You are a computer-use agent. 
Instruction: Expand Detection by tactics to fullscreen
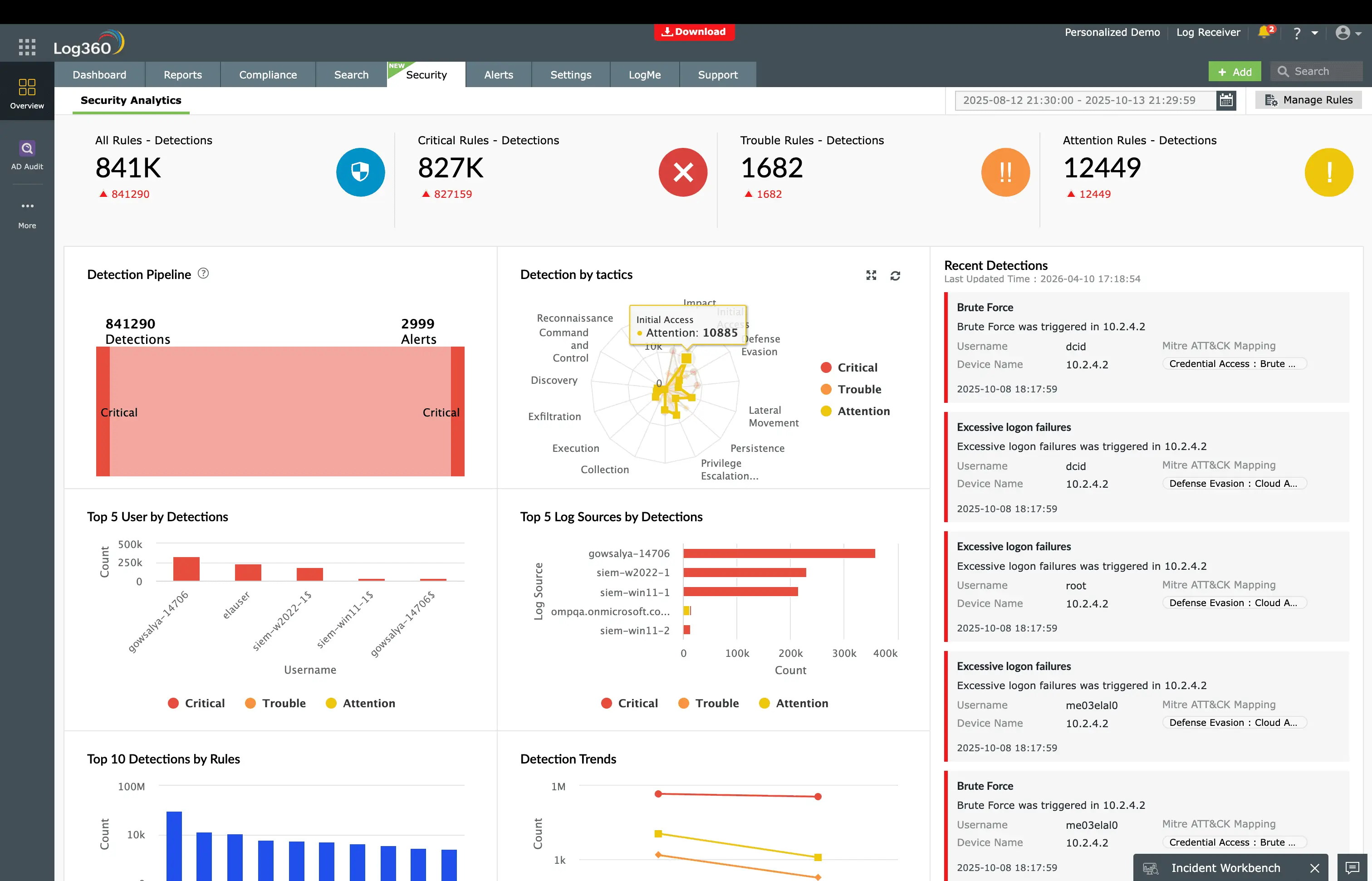pos(871,275)
